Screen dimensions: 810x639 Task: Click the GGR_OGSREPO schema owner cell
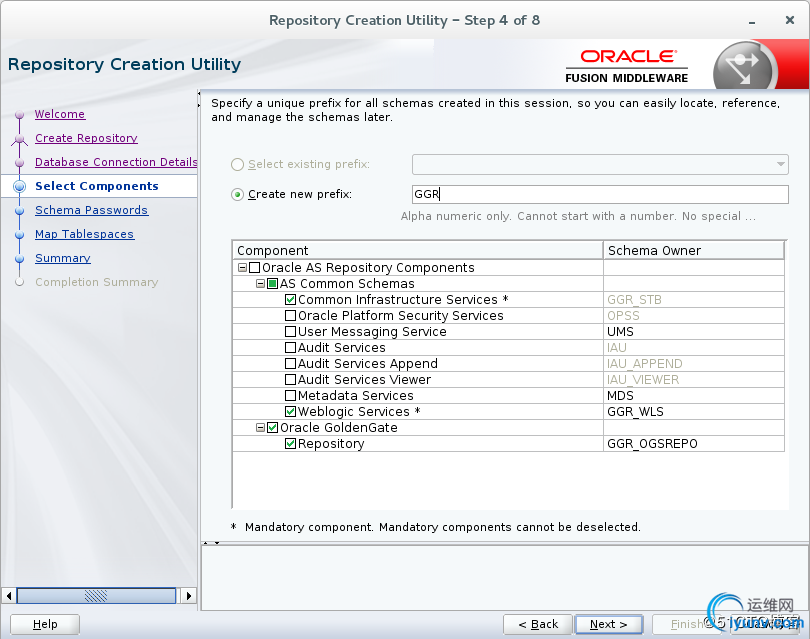[x=694, y=444]
